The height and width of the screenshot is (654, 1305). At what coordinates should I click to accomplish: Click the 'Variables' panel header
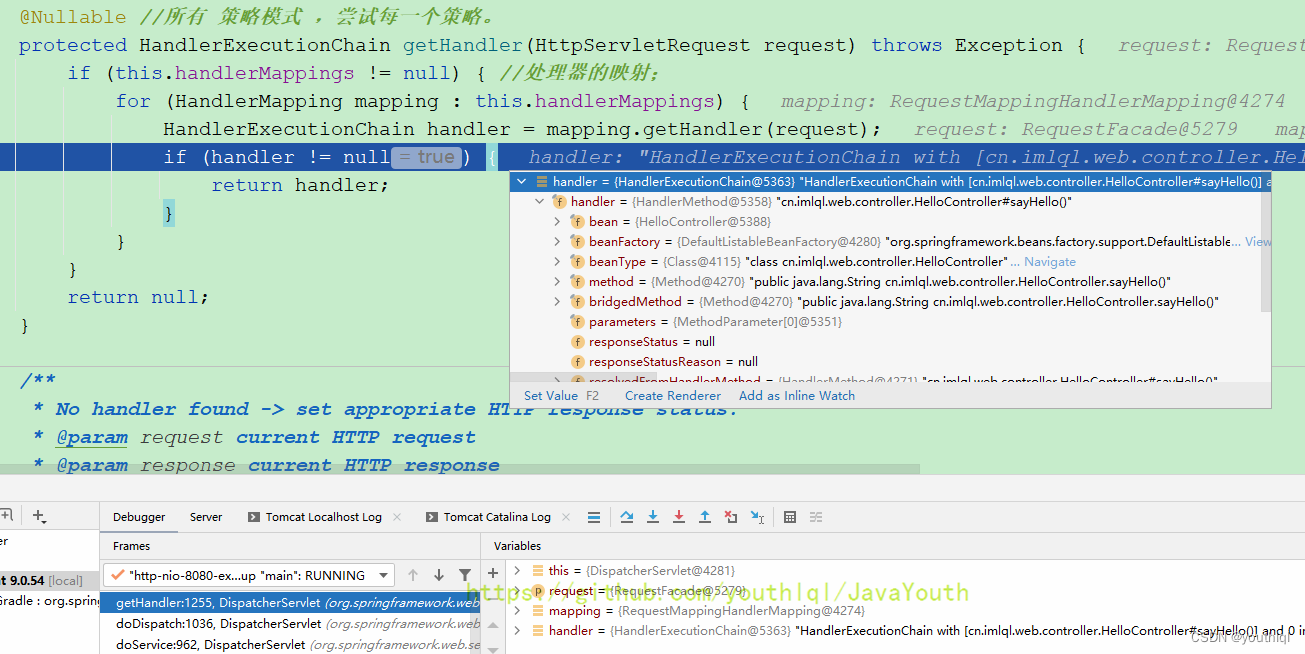[x=518, y=546]
